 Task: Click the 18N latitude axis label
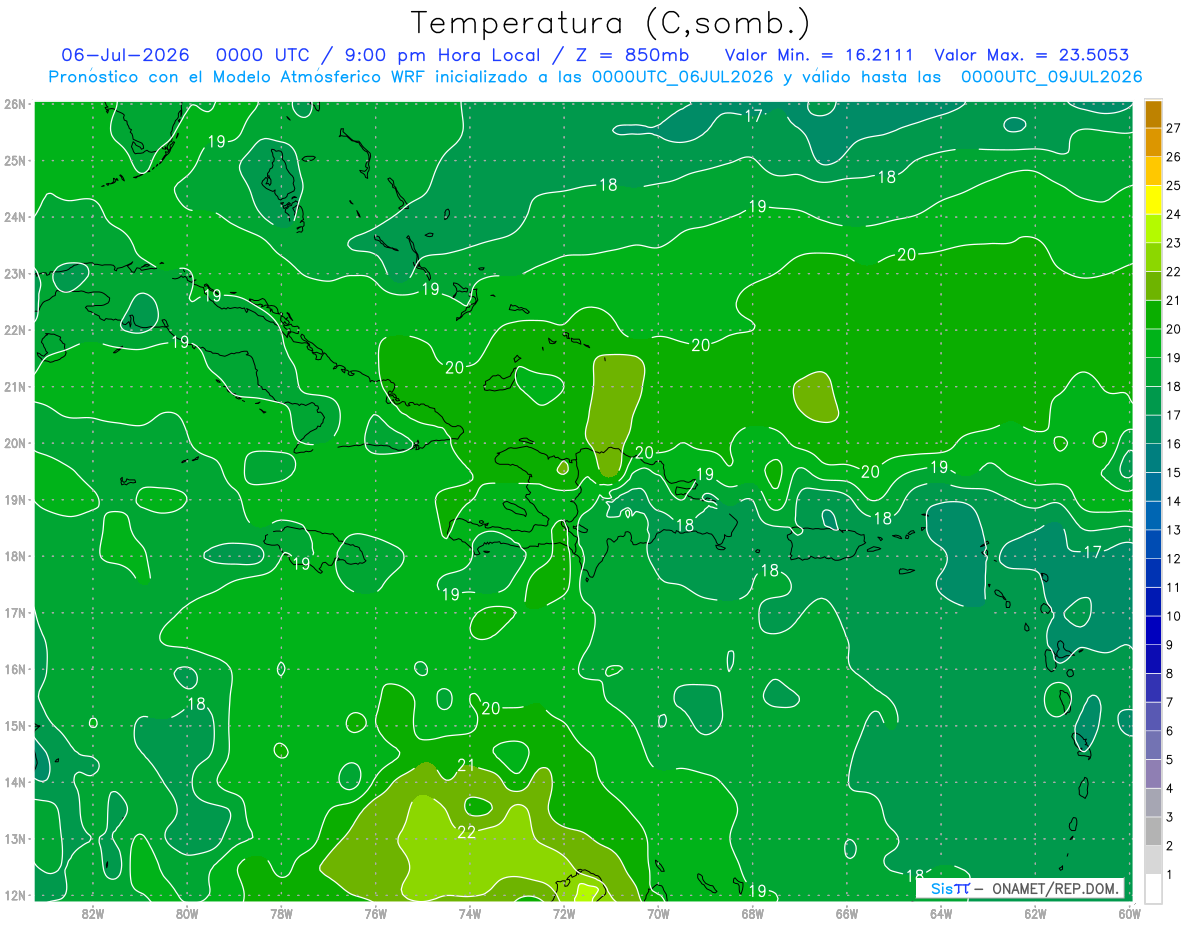pos(15,556)
